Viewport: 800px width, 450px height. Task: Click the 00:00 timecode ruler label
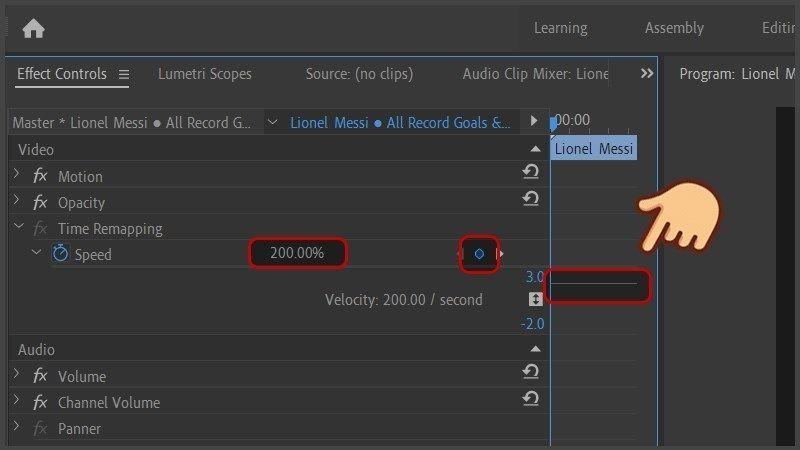pyautogui.click(x=573, y=120)
